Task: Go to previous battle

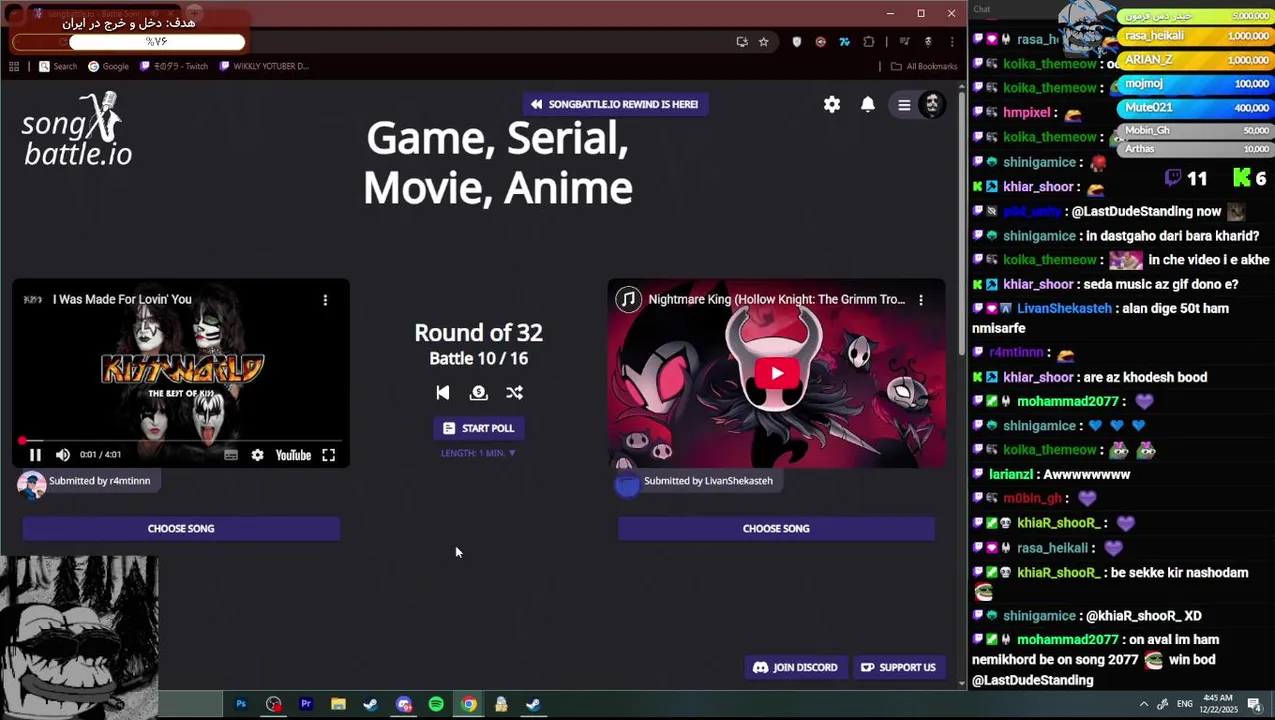Action: pos(443,393)
